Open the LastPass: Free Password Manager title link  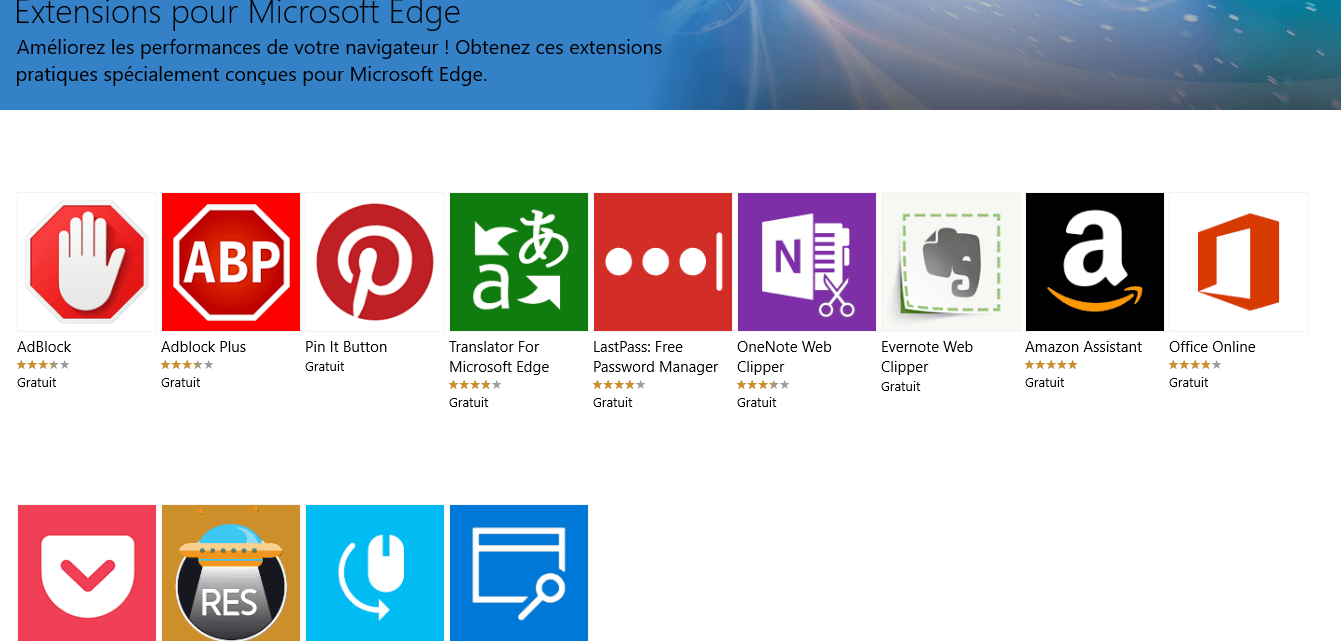pyautogui.click(x=656, y=357)
